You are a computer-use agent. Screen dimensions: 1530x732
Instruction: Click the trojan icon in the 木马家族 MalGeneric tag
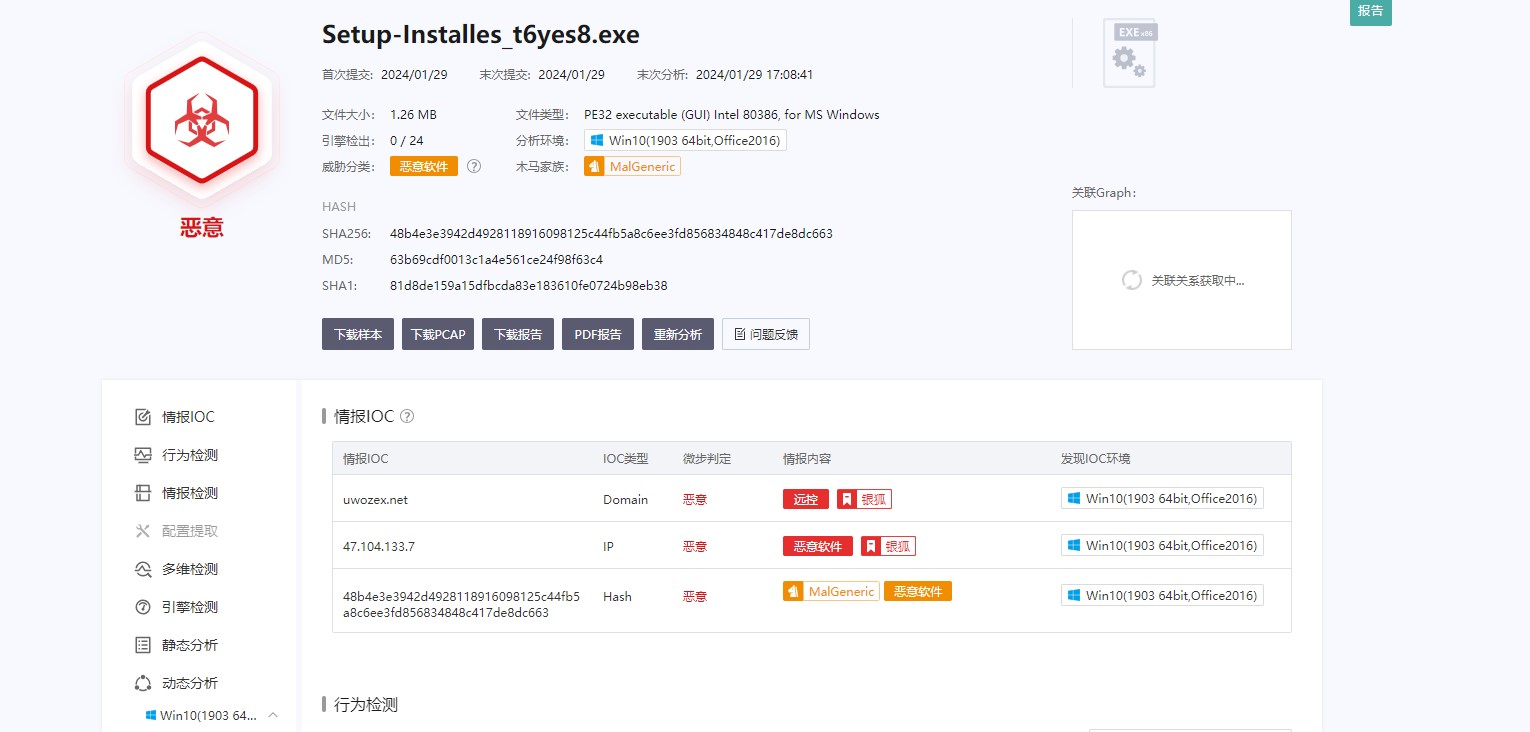coord(594,166)
